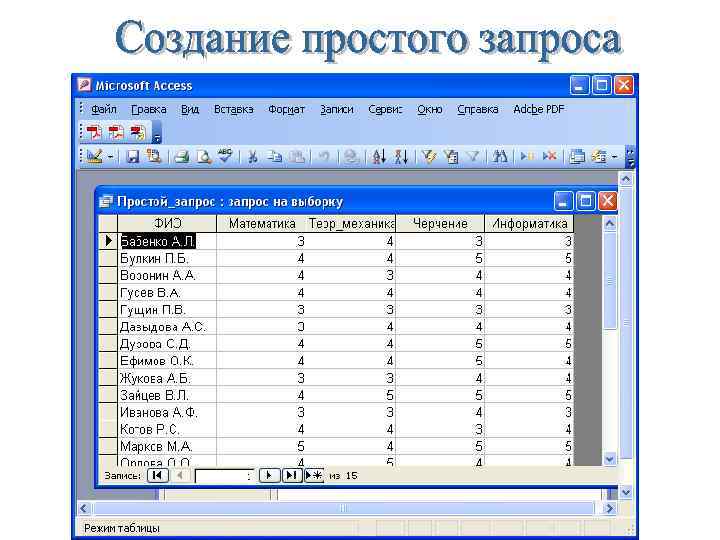The image size is (720, 540).
Task: Open the Записи menu
Action: tap(337, 109)
